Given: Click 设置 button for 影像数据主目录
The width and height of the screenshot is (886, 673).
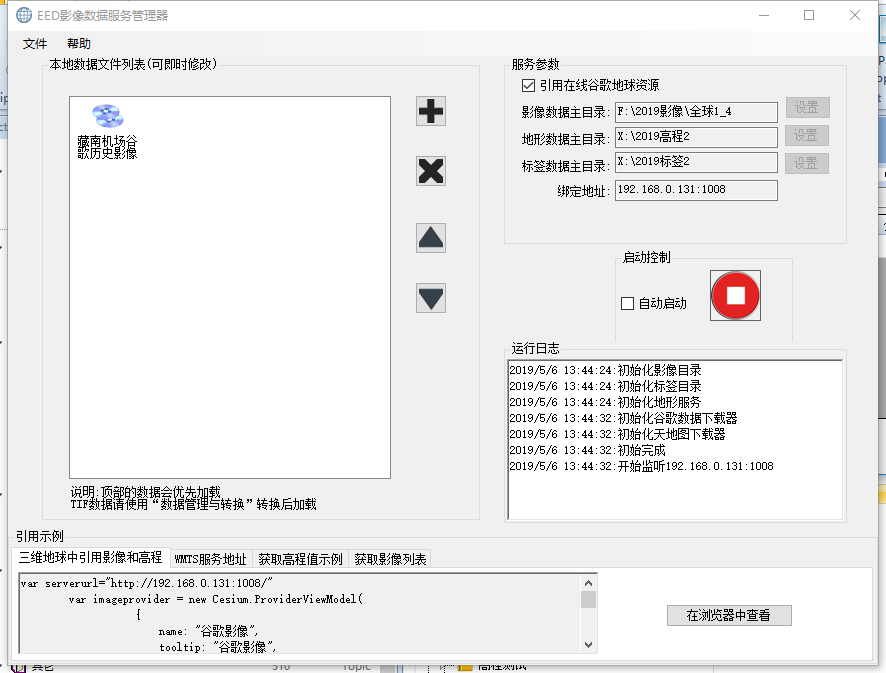Looking at the screenshot, I should tap(806, 108).
